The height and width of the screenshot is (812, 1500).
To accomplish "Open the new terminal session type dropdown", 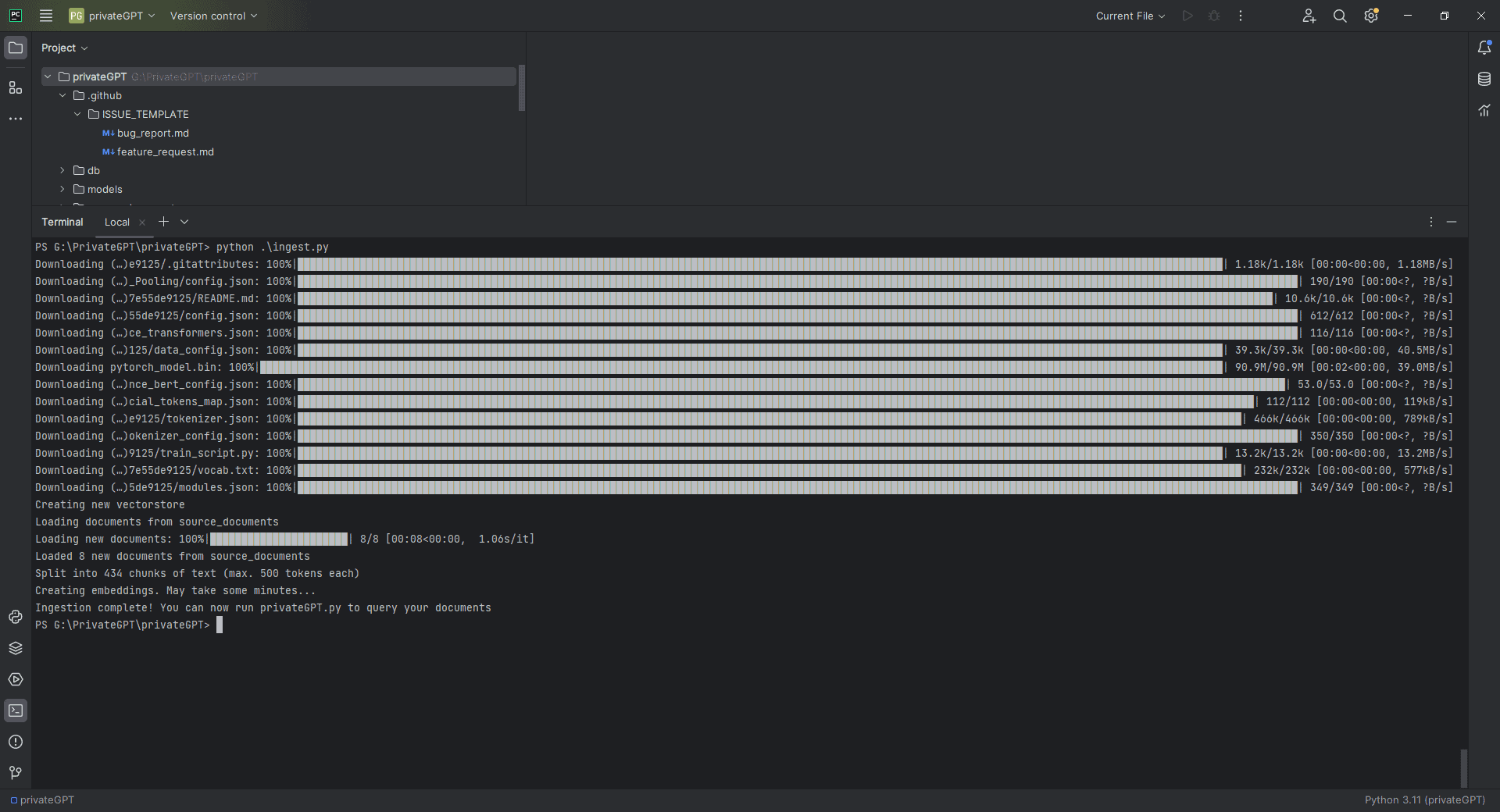I will pos(184,222).
